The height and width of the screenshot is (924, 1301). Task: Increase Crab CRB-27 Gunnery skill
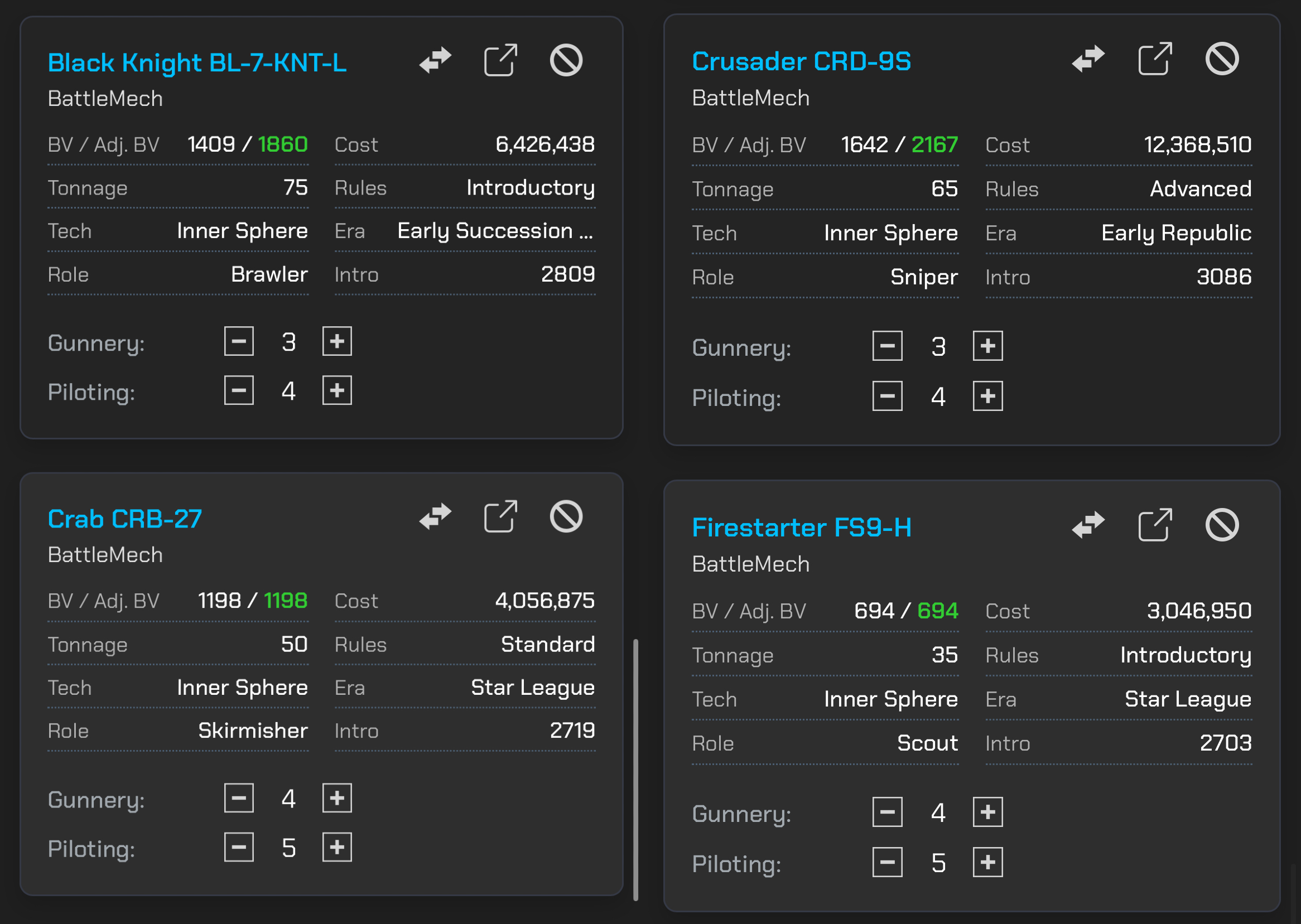coord(338,799)
